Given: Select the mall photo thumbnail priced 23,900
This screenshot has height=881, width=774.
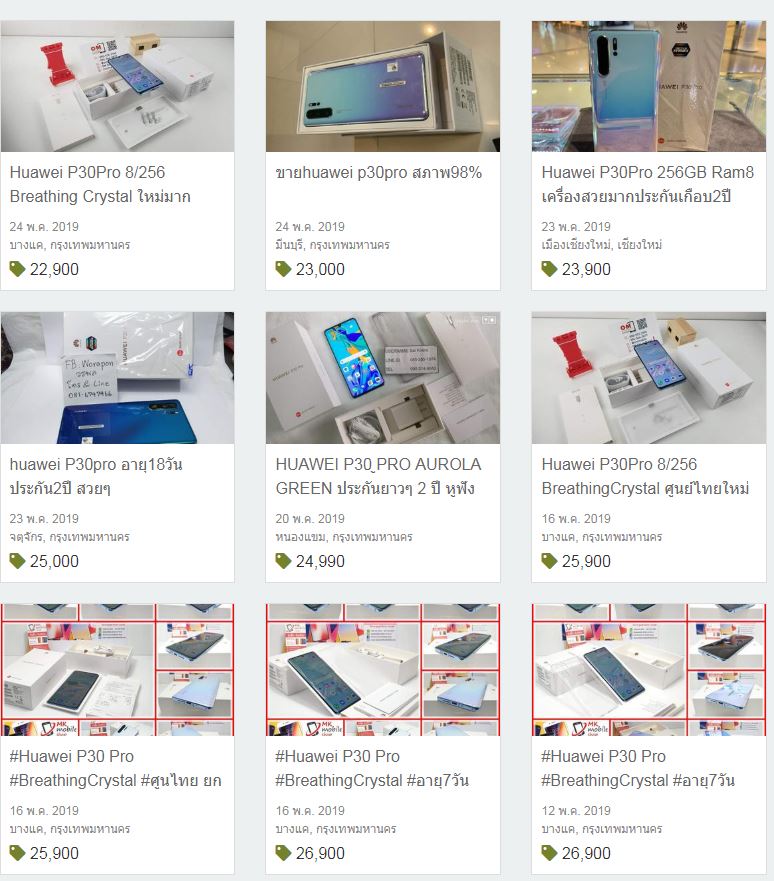Looking at the screenshot, I should point(649,86).
